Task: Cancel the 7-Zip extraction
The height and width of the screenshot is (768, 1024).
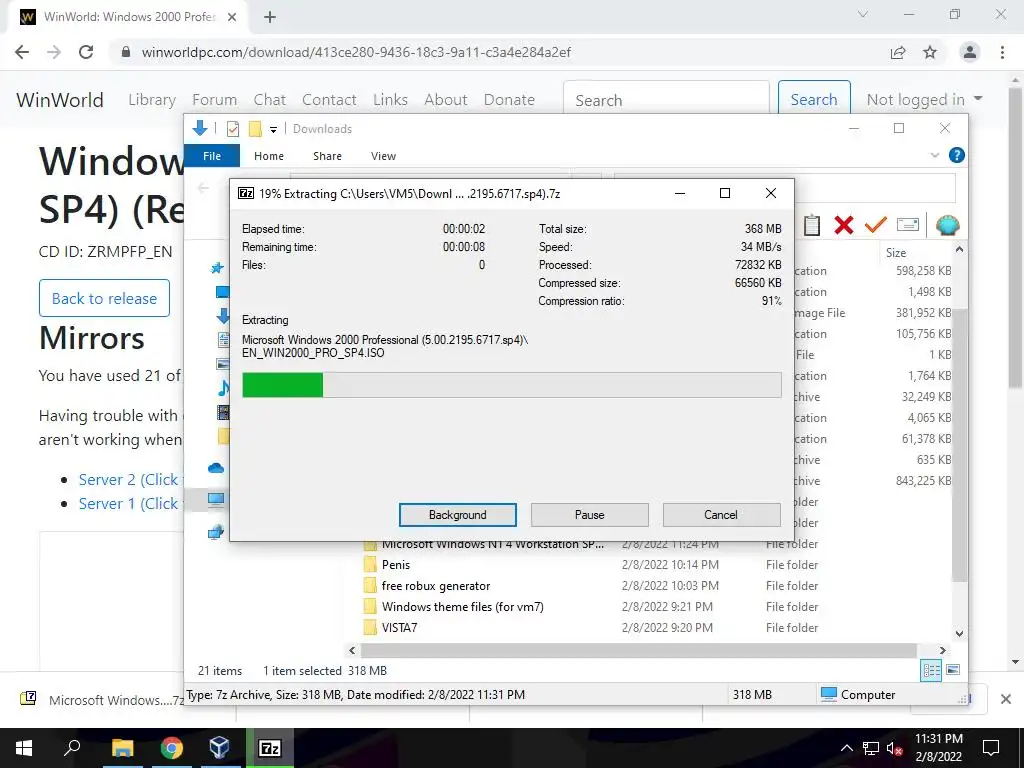Action: [x=721, y=515]
